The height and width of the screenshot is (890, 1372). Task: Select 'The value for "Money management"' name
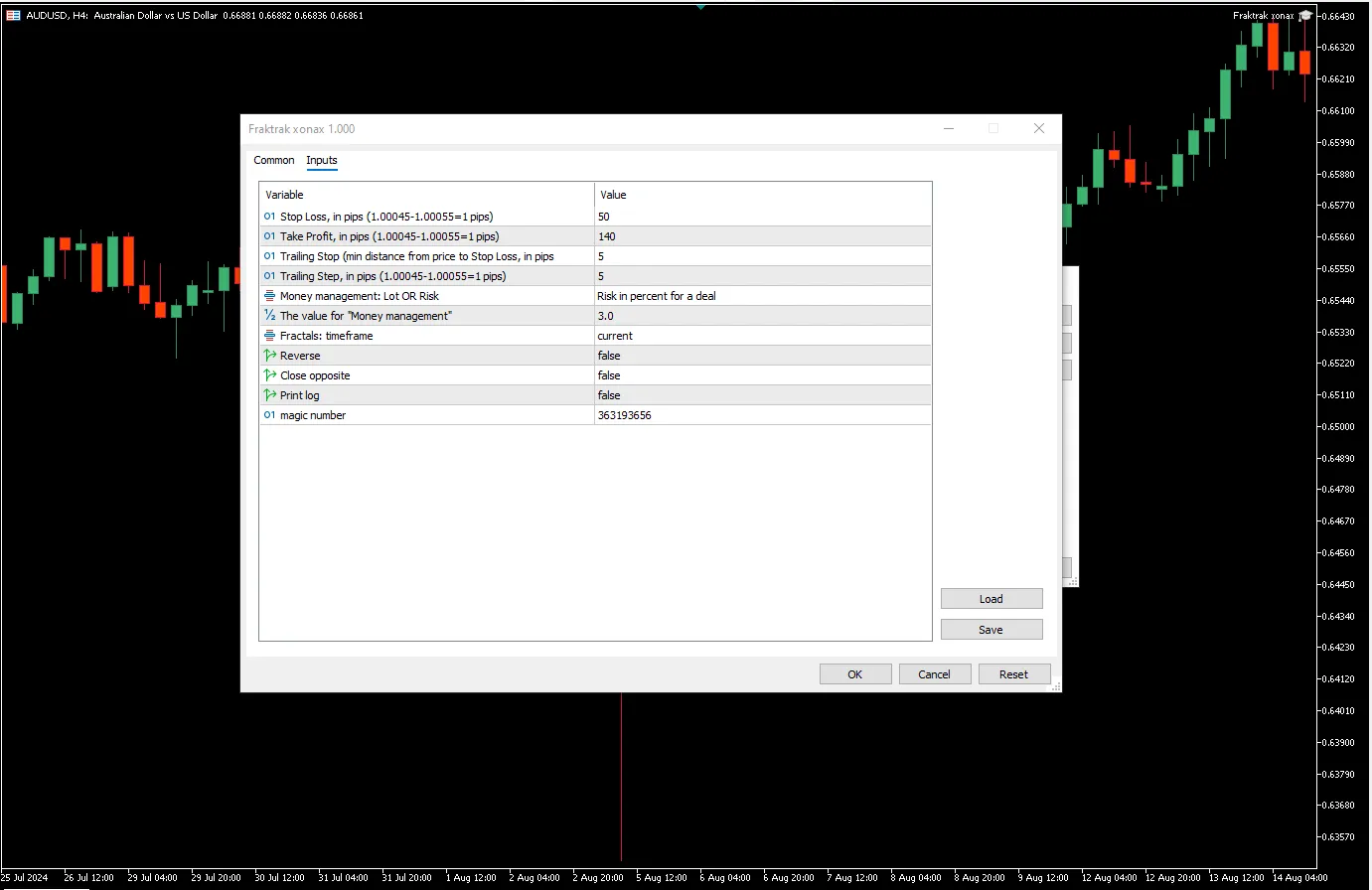coord(366,316)
